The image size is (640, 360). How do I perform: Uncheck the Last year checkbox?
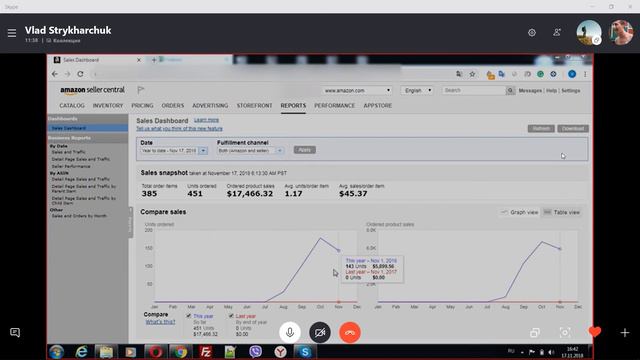point(231,316)
